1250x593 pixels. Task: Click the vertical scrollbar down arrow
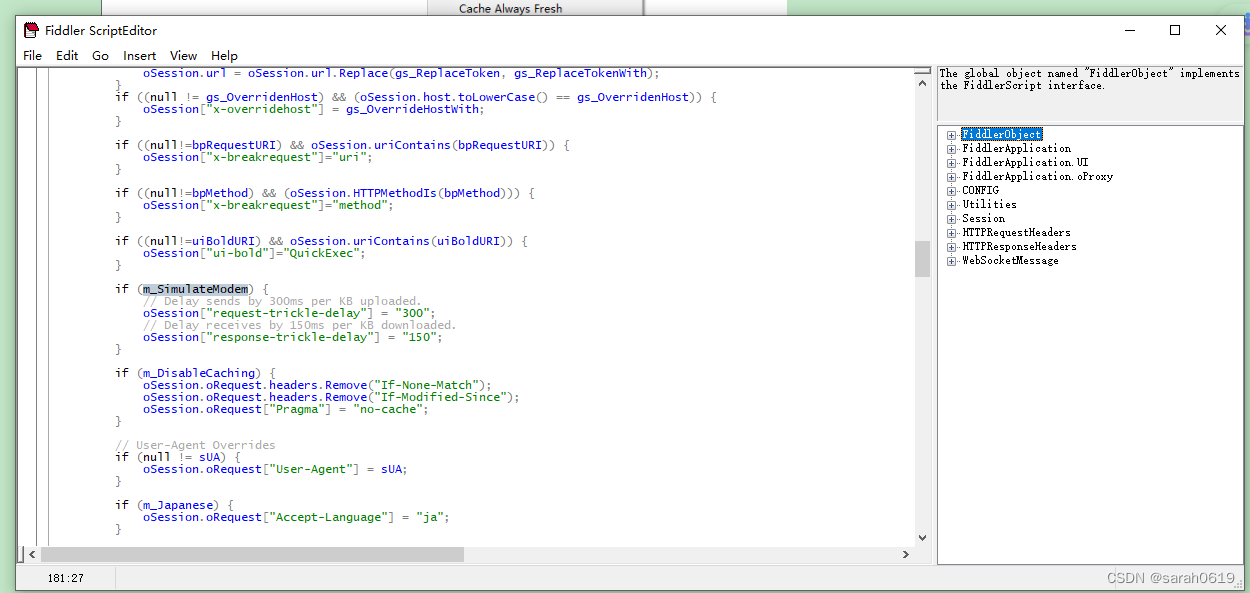tap(922, 538)
